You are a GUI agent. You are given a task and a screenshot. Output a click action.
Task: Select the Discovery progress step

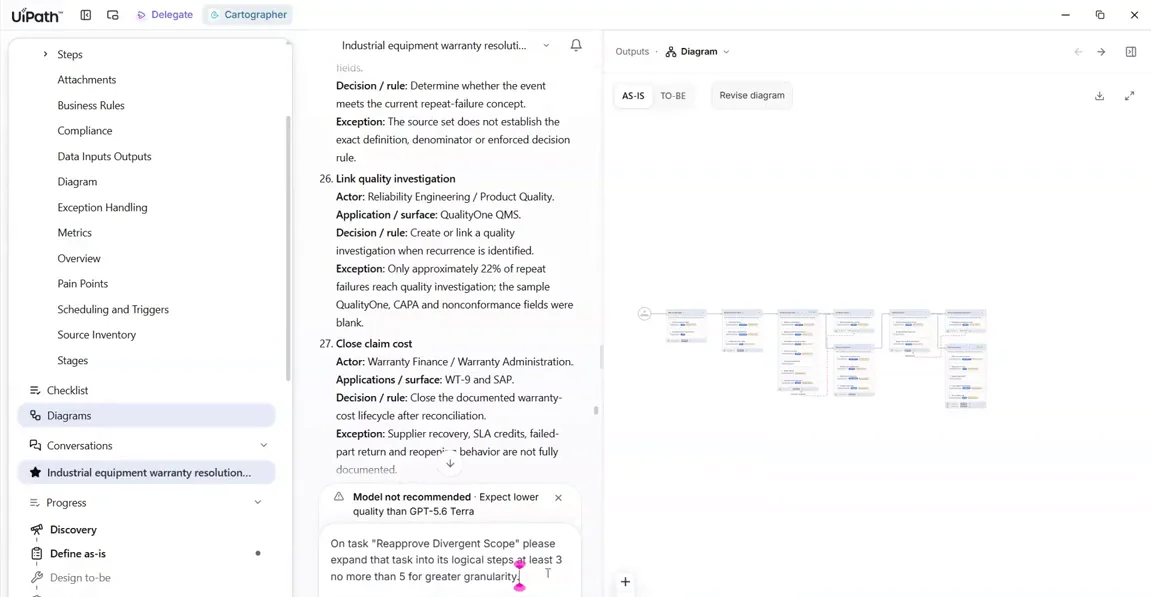(x=73, y=529)
